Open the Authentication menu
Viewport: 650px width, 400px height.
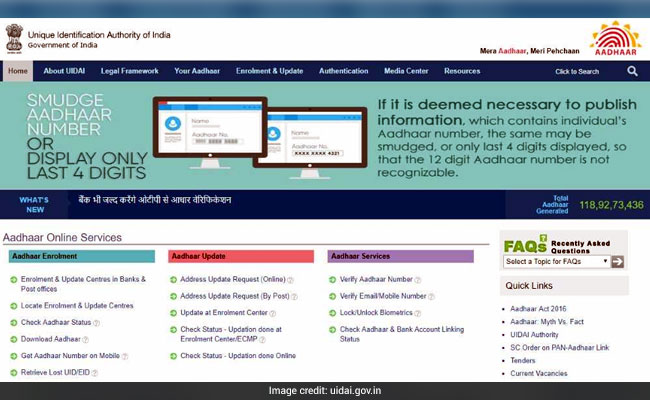coord(344,71)
